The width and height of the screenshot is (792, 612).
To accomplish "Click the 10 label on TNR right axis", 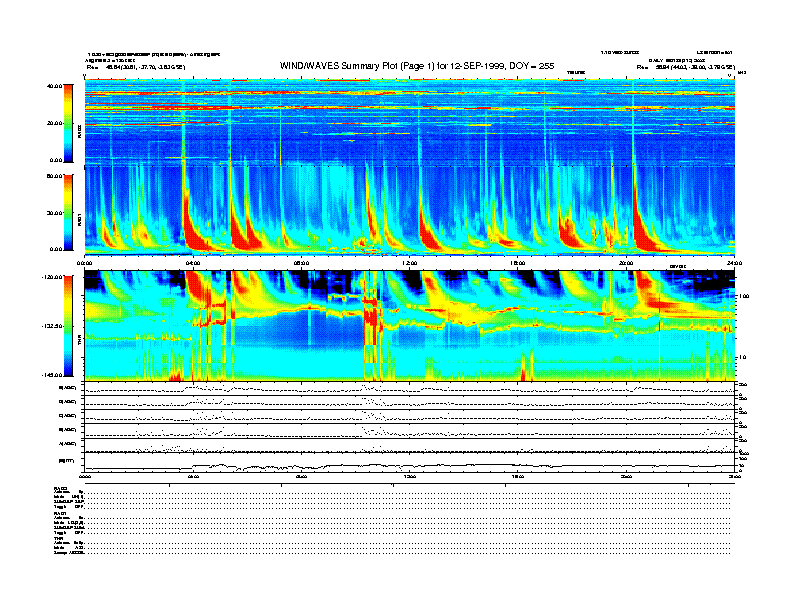I will tap(743, 358).
